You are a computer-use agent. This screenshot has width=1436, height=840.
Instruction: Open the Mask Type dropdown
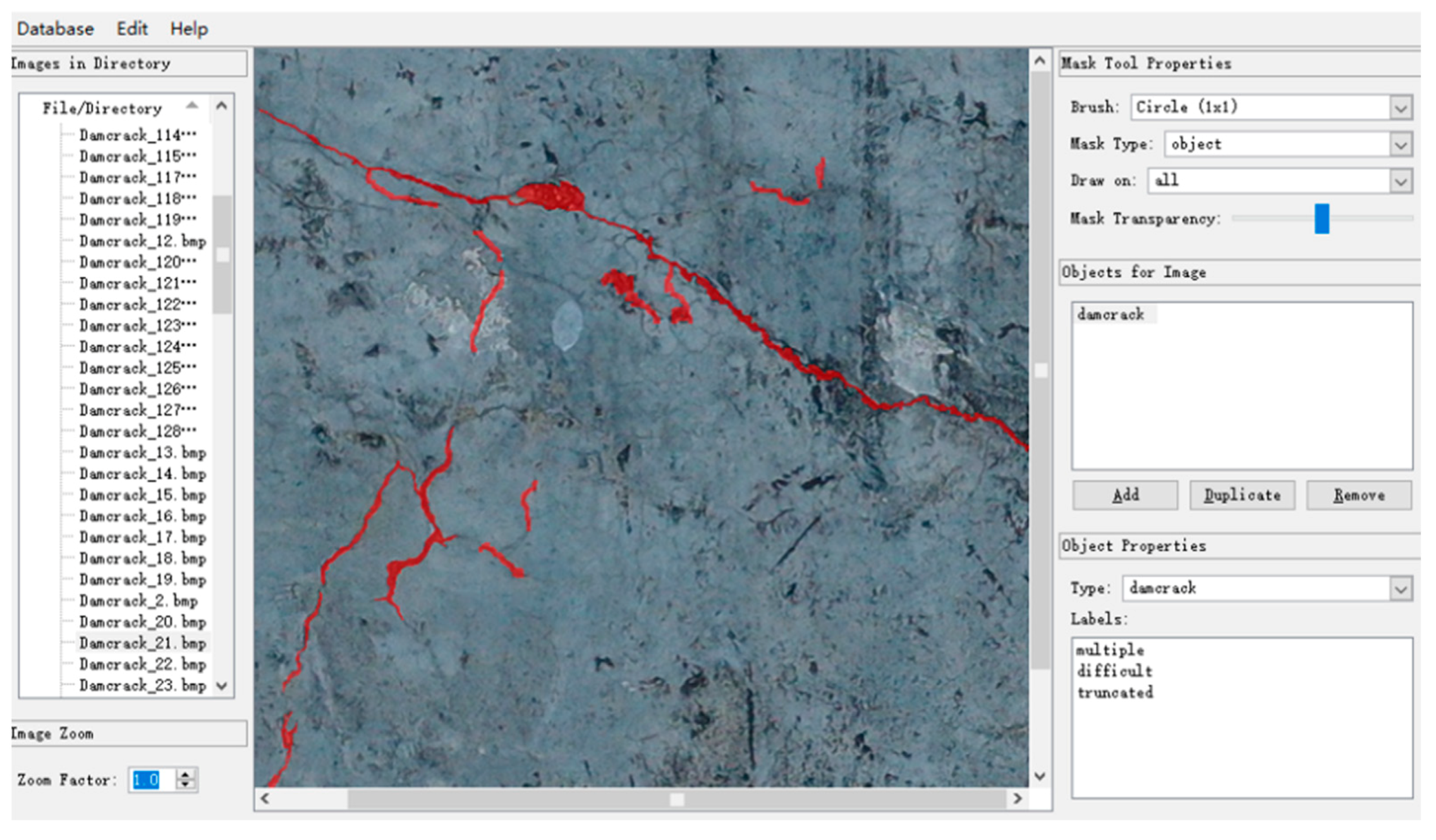(x=1401, y=145)
